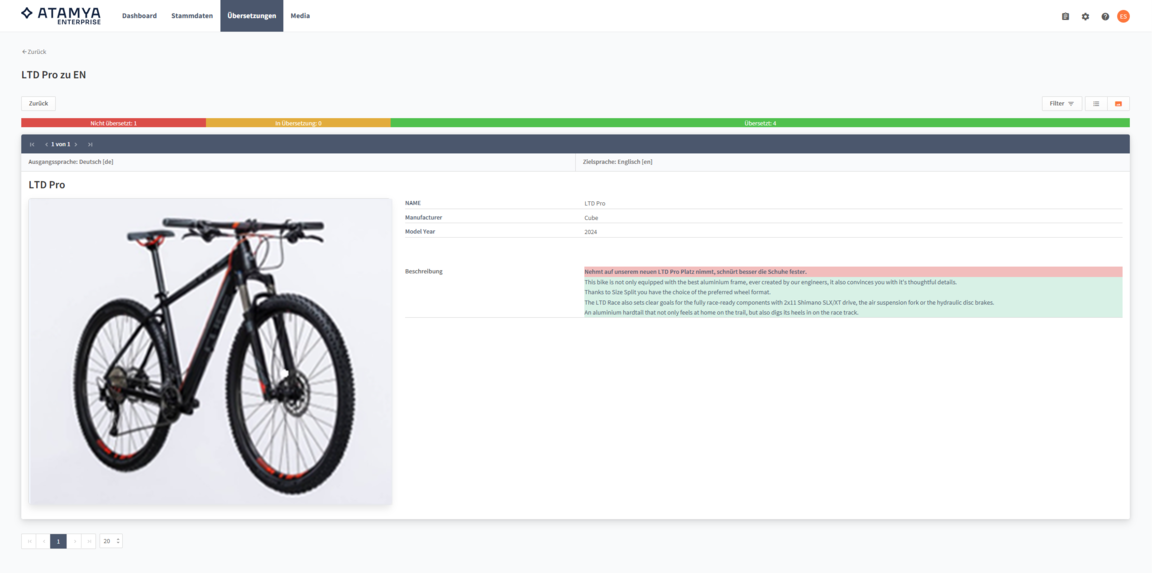Click the '← Zurück' link at top

(x=35, y=51)
